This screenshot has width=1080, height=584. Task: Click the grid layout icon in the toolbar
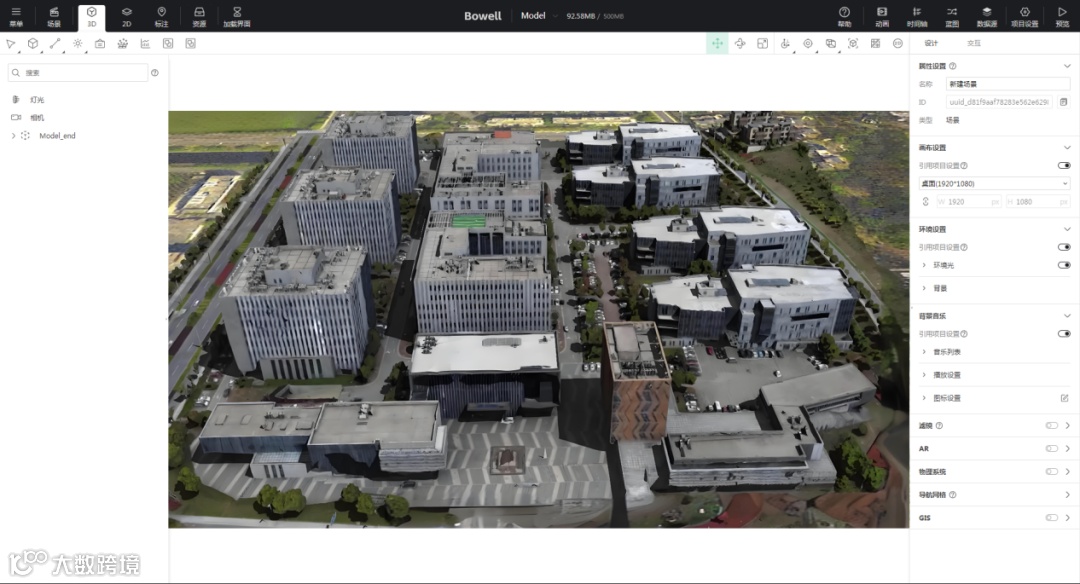875,43
